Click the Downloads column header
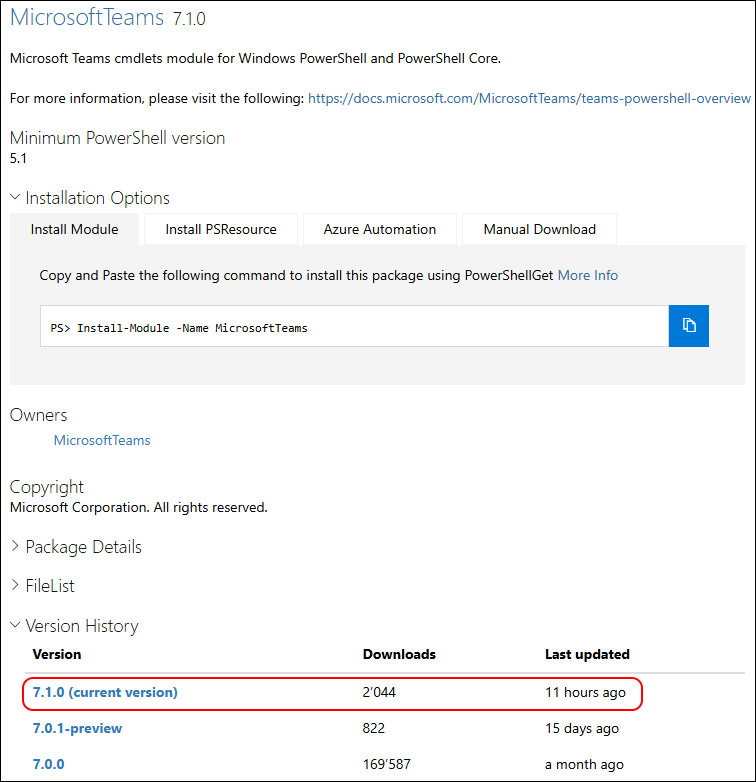This screenshot has height=782, width=756. [x=399, y=654]
